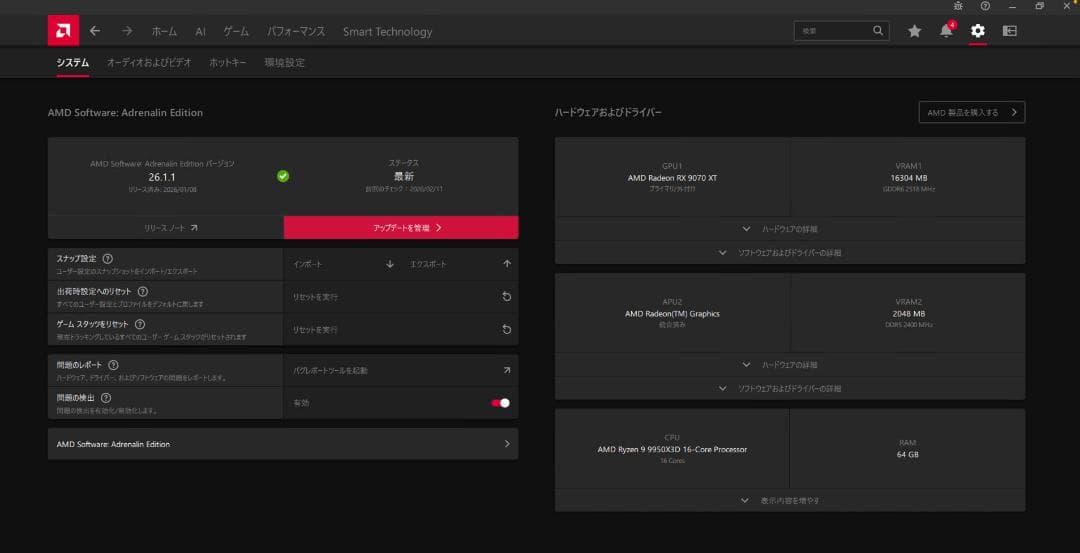The image size is (1080, 553).
Task: Click the AMD logo home icon
Action: (63, 30)
